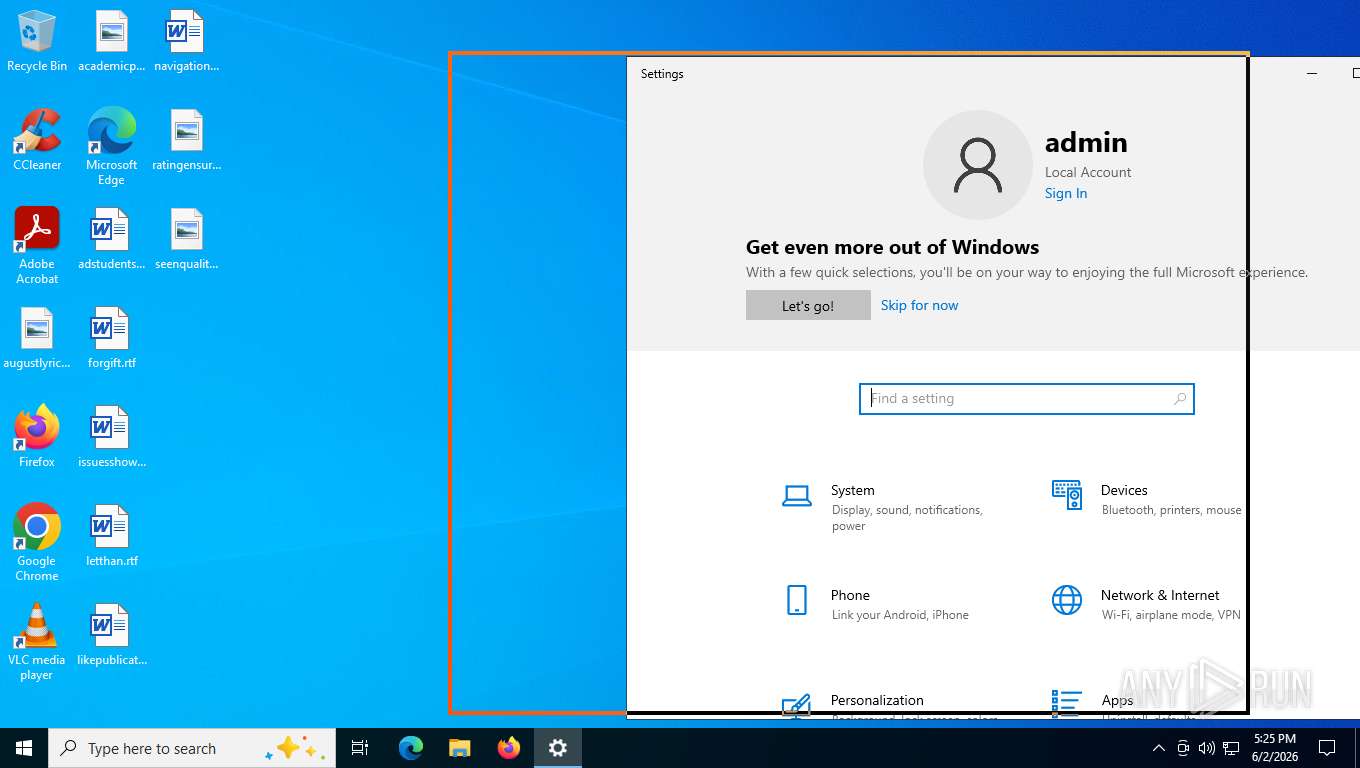Show hidden system tray icons
Screen dimensions: 1360x768
pyautogui.click(x=1158, y=748)
